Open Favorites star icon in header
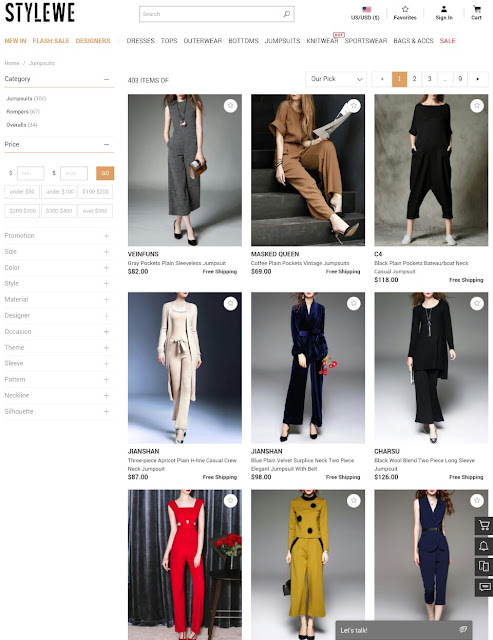This screenshot has height=640, width=493. 405,9
